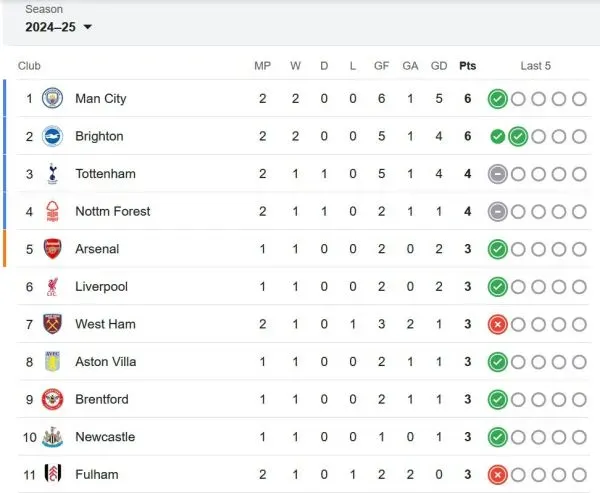Click the Fulham club crest
Viewport: 600px width, 493px height.
[x=52, y=474]
